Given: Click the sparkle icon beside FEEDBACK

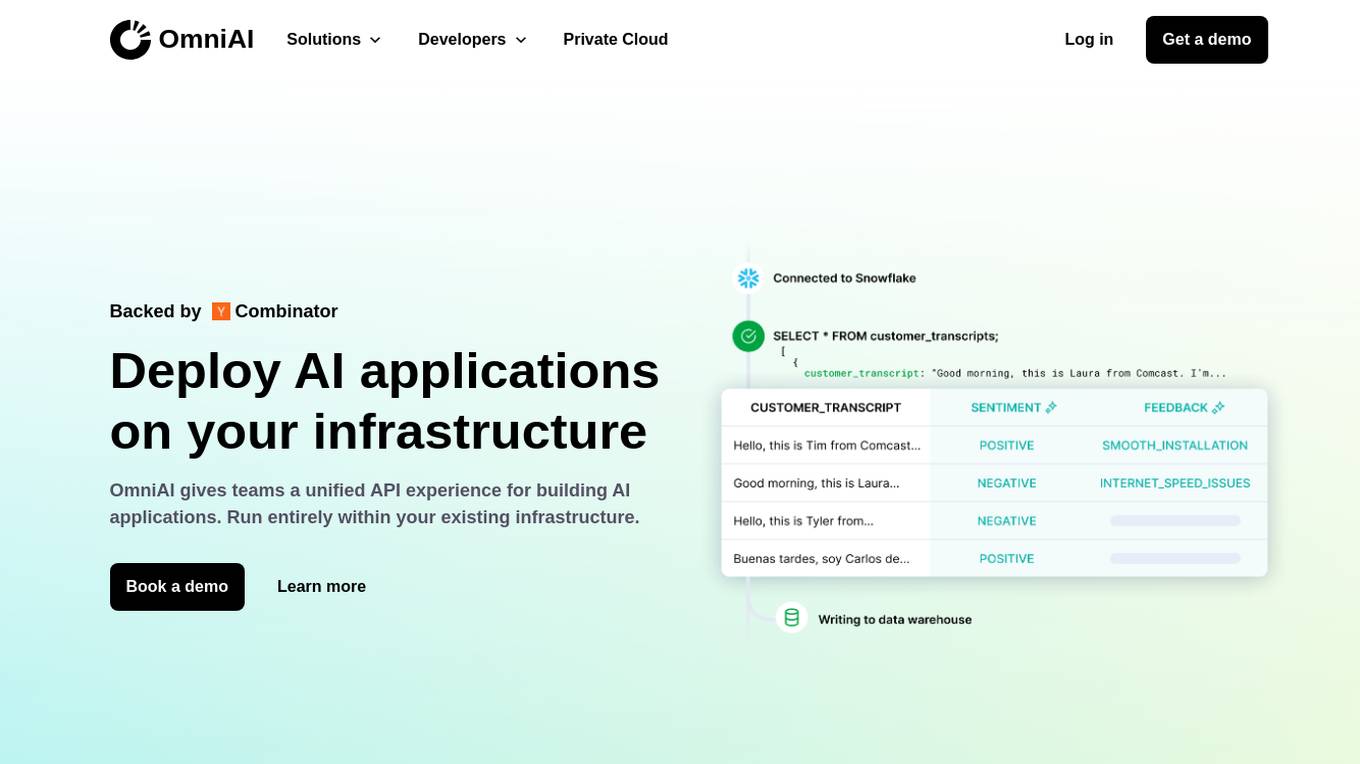Looking at the screenshot, I should point(1218,408).
